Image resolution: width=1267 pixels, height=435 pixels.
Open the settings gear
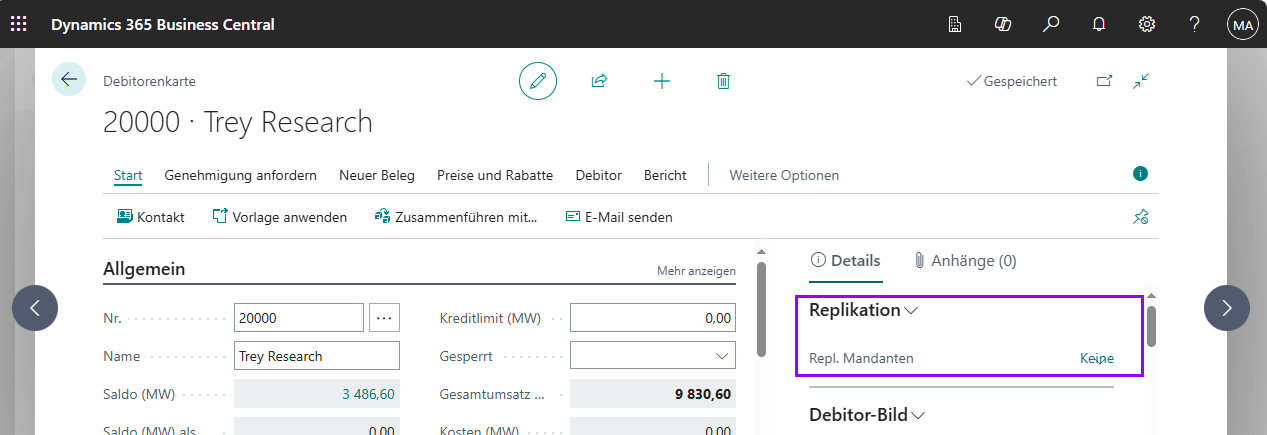(1147, 24)
